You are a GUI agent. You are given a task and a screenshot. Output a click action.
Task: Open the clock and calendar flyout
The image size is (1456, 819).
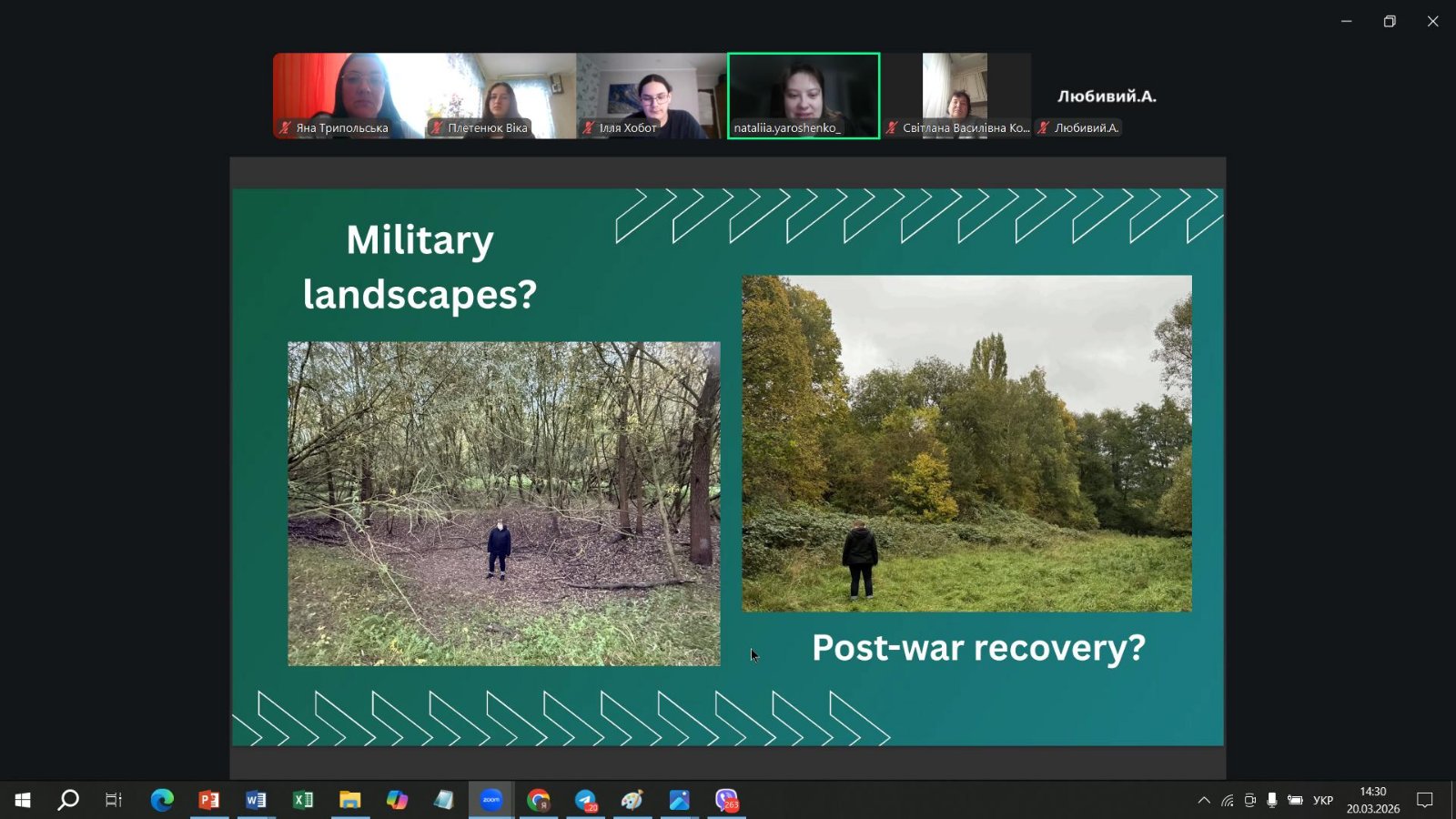point(1372,800)
